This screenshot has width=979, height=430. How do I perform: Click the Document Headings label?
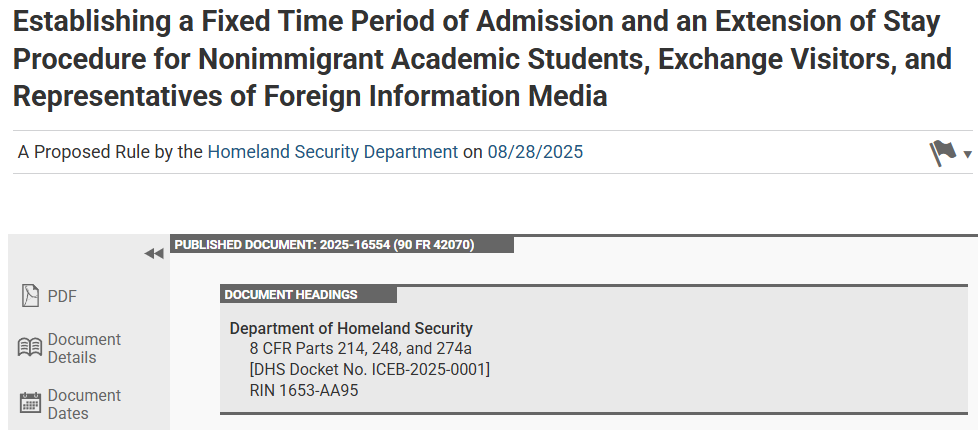point(291,294)
